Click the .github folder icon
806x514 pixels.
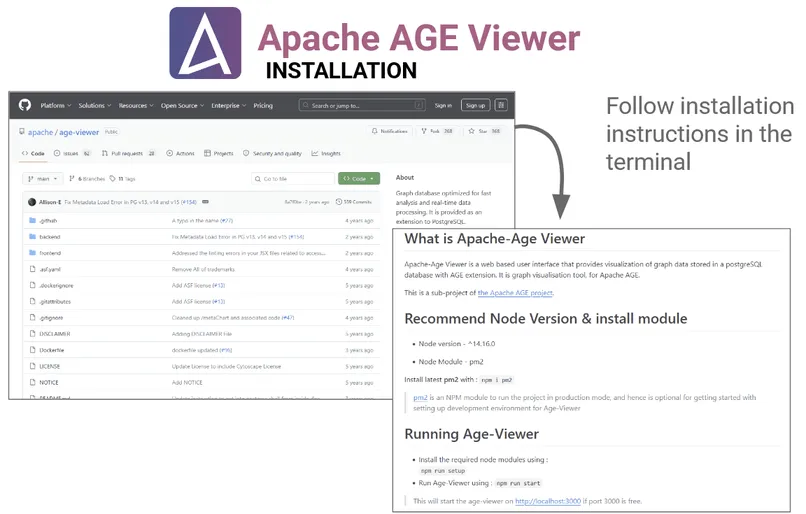tap(32, 221)
